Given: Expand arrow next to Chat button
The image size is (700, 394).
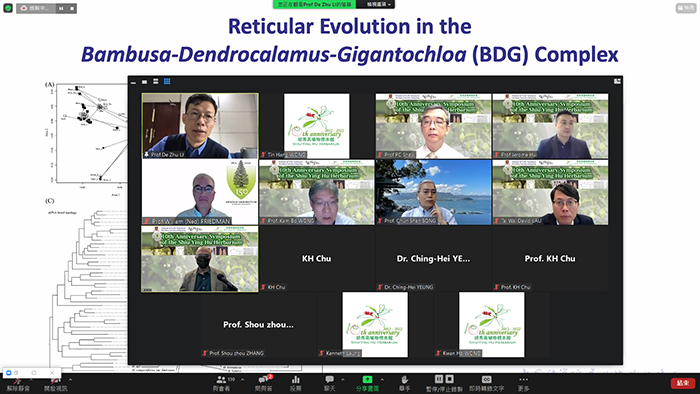Looking at the screenshot, I should click(x=342, y=380).
